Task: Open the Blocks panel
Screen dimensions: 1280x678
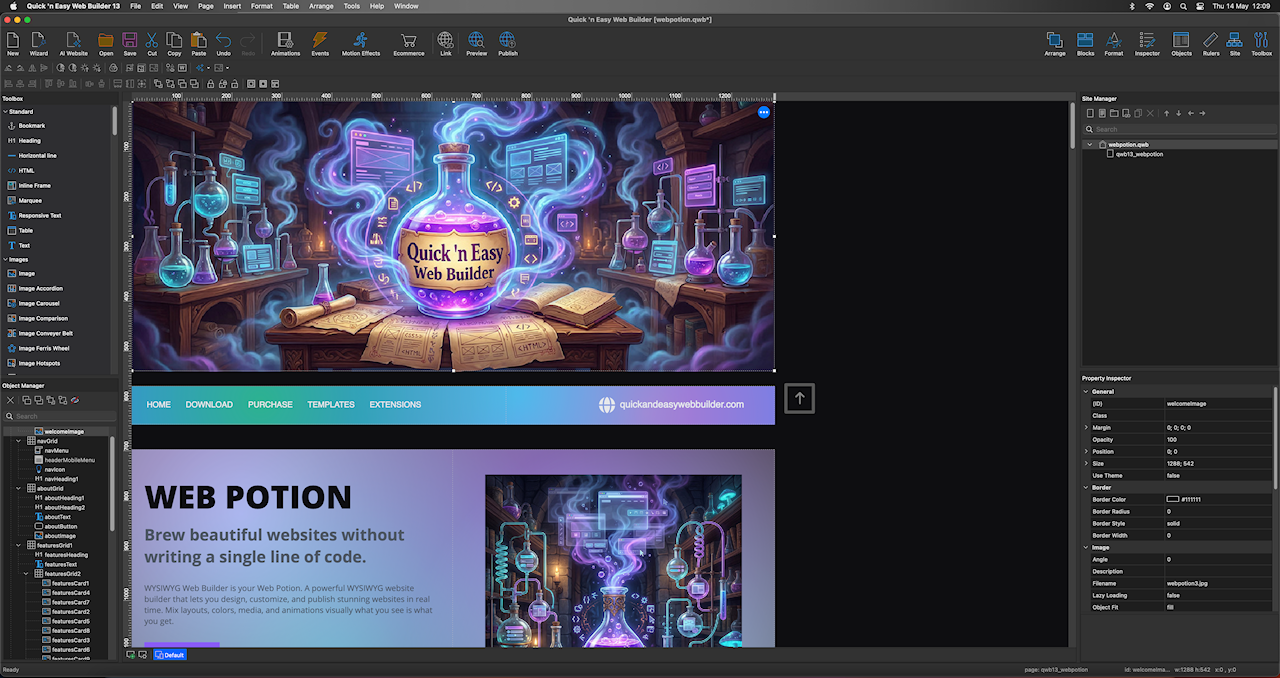Action: pyautogui.click(x=1085, y=43)
